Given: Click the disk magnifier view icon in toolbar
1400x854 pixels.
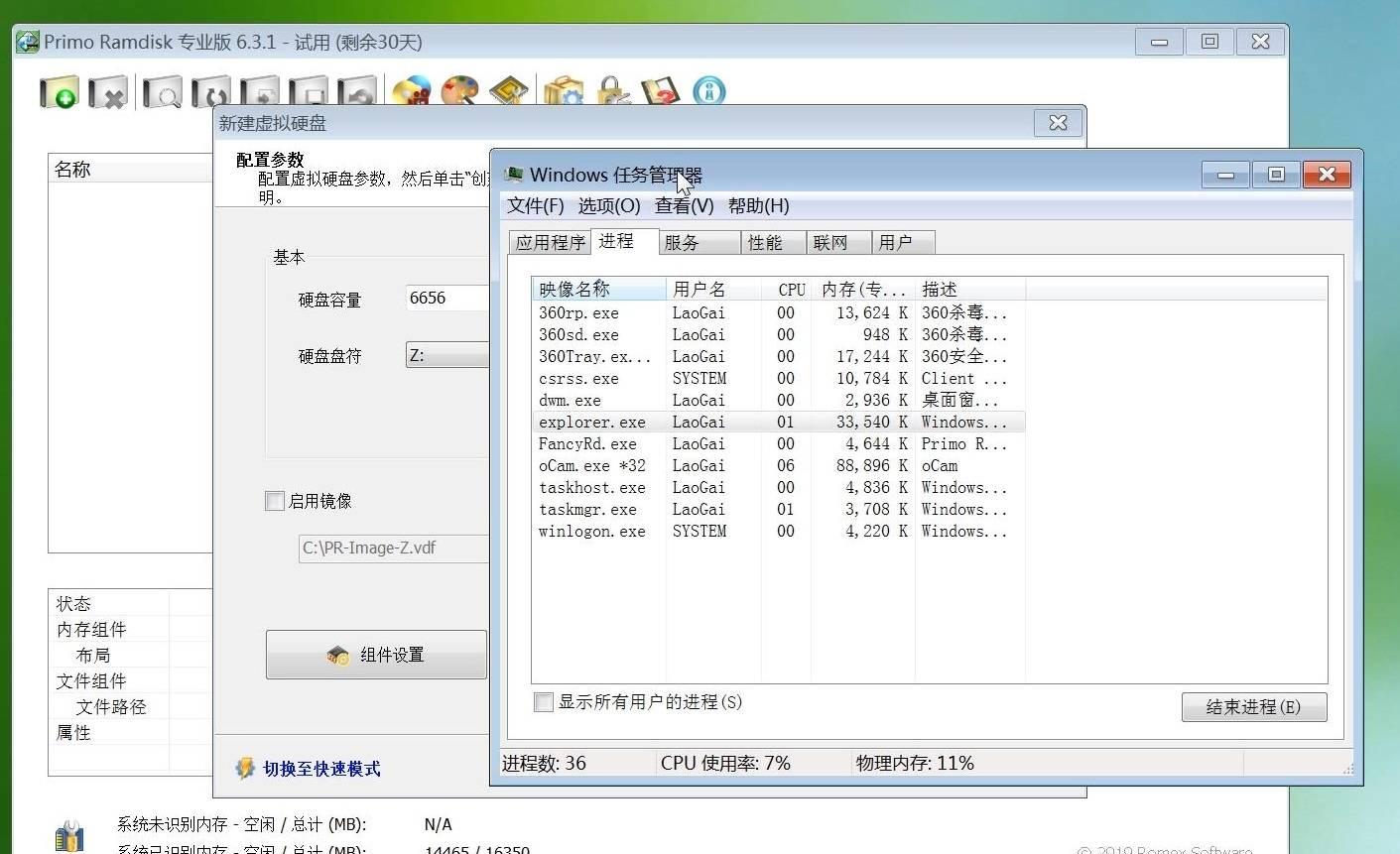Looking at the screenshot, I should [163, 92].
